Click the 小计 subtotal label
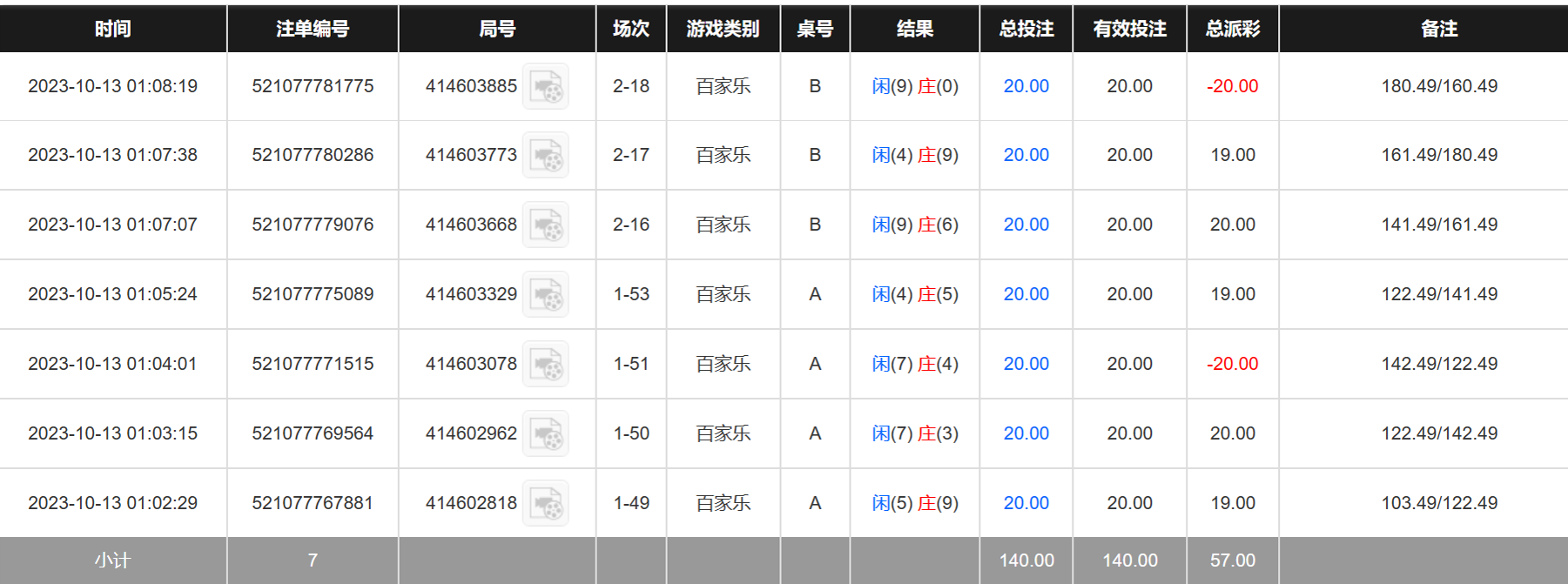 coord(113,561)
